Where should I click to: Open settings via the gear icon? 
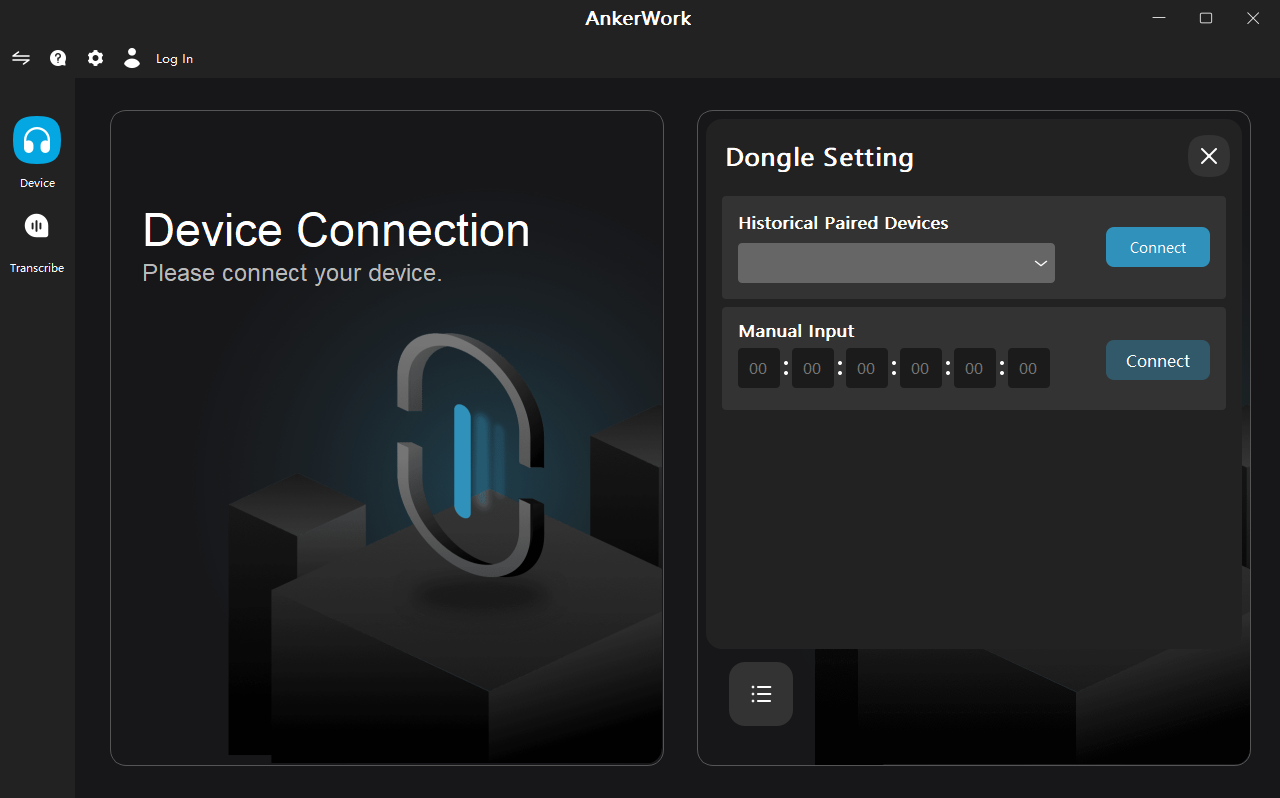pyautogui.click(x=95, y=58)
